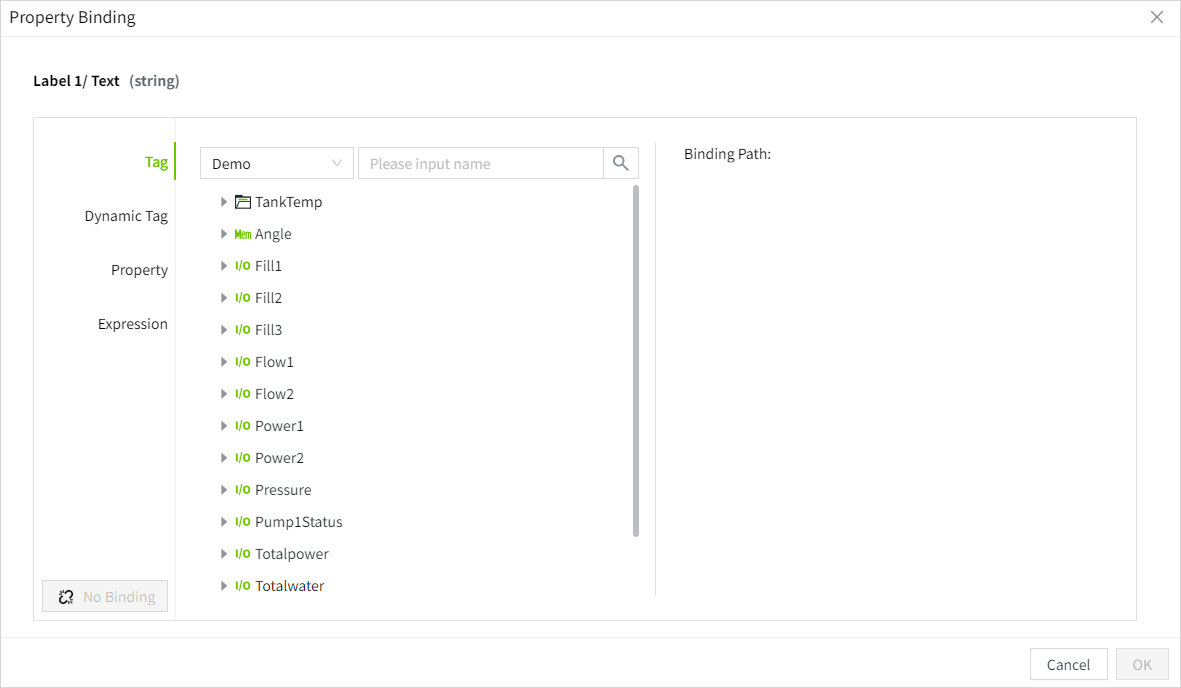Click the I/O icon beside Pressure
The width and height of the screenshot is (1181, 688).
coord(242,490)
